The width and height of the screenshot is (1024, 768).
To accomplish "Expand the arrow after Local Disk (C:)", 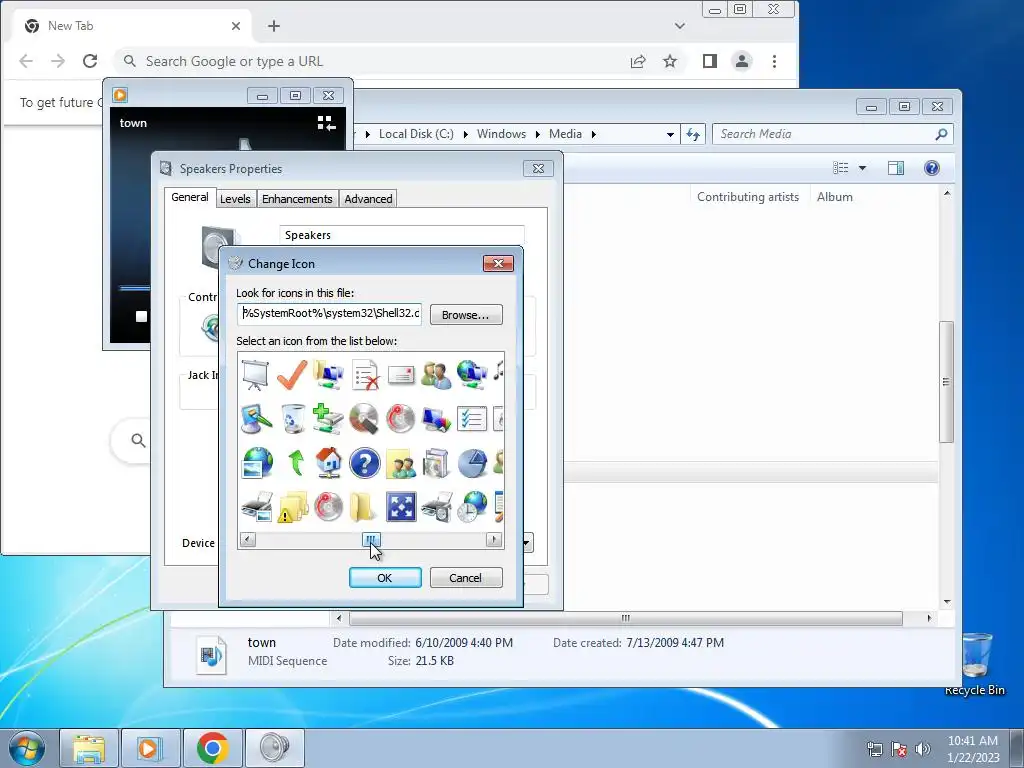I will [466, 135].
